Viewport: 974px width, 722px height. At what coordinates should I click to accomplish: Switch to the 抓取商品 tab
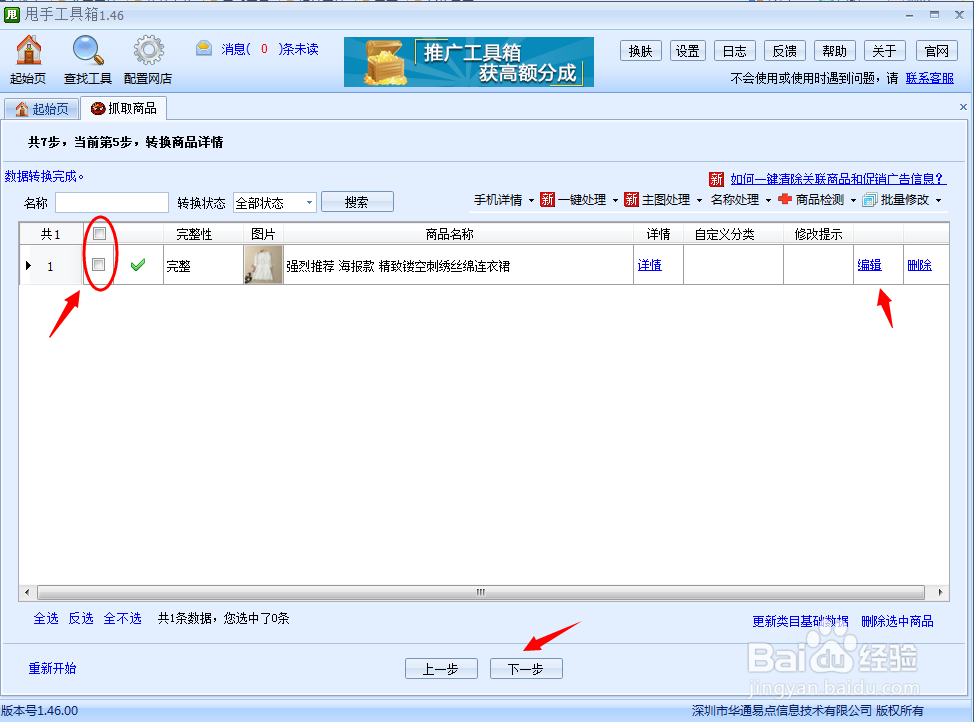point(123,108)
